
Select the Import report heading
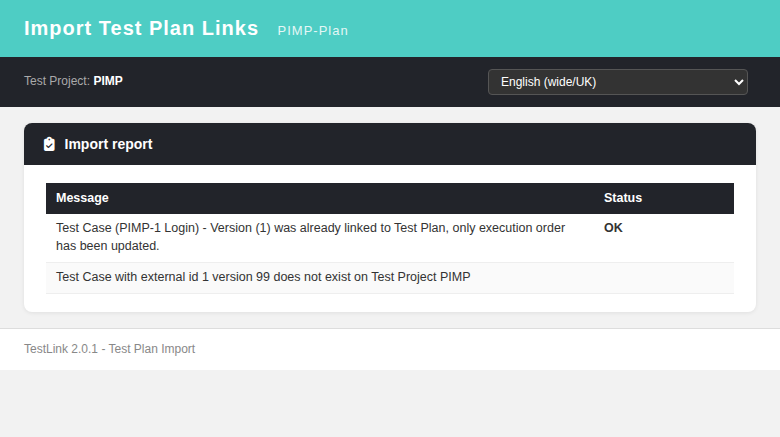(108, 144)
